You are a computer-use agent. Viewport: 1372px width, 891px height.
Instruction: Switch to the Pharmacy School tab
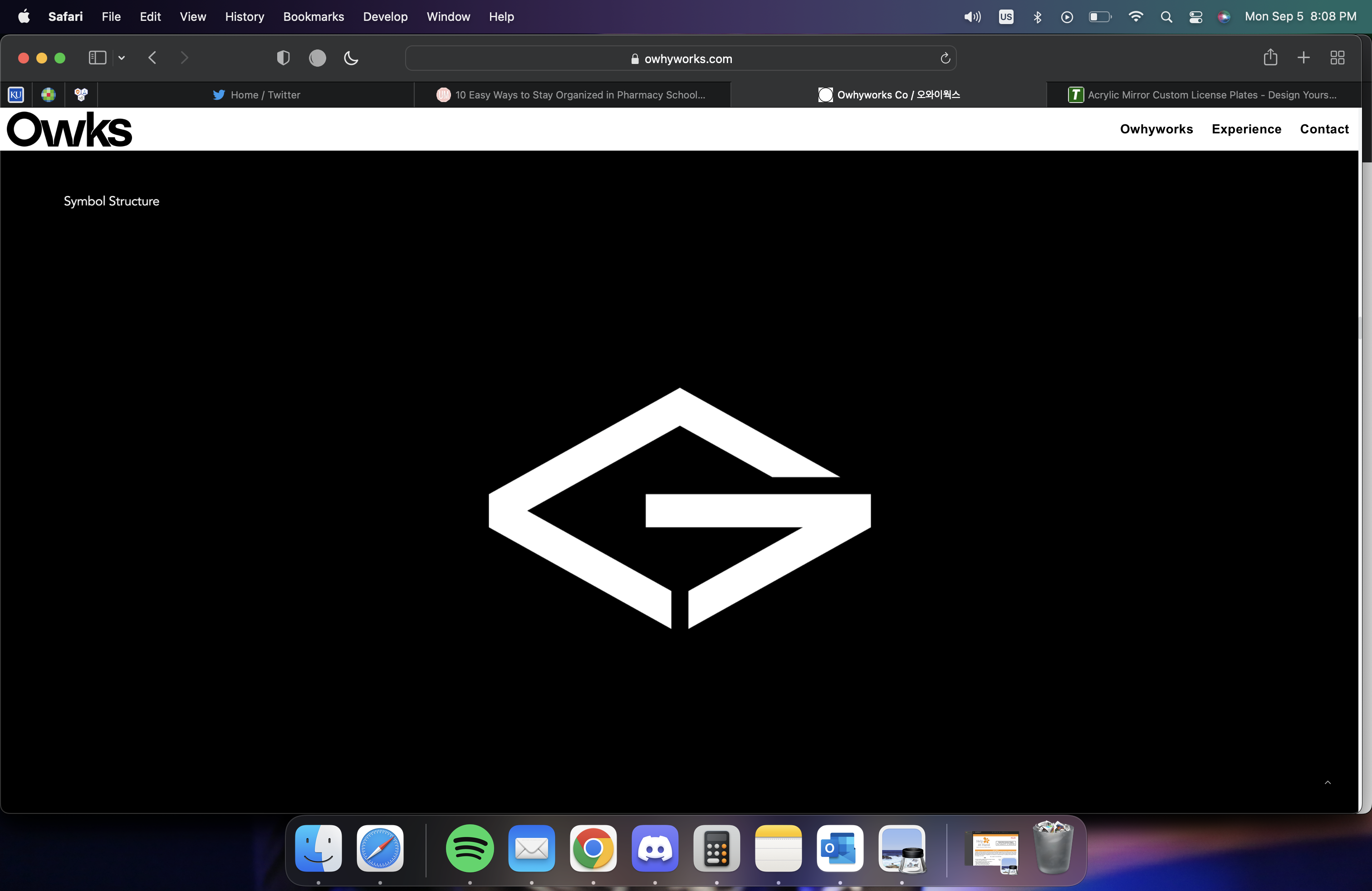572,94
